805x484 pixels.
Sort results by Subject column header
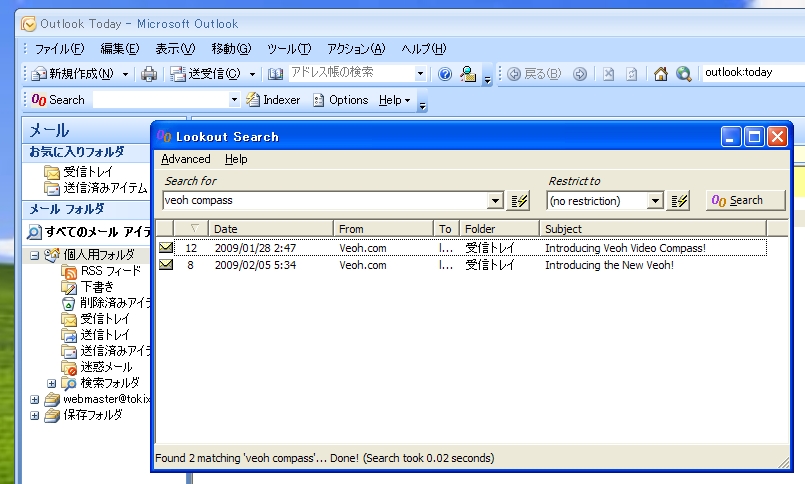coord(653,229)
